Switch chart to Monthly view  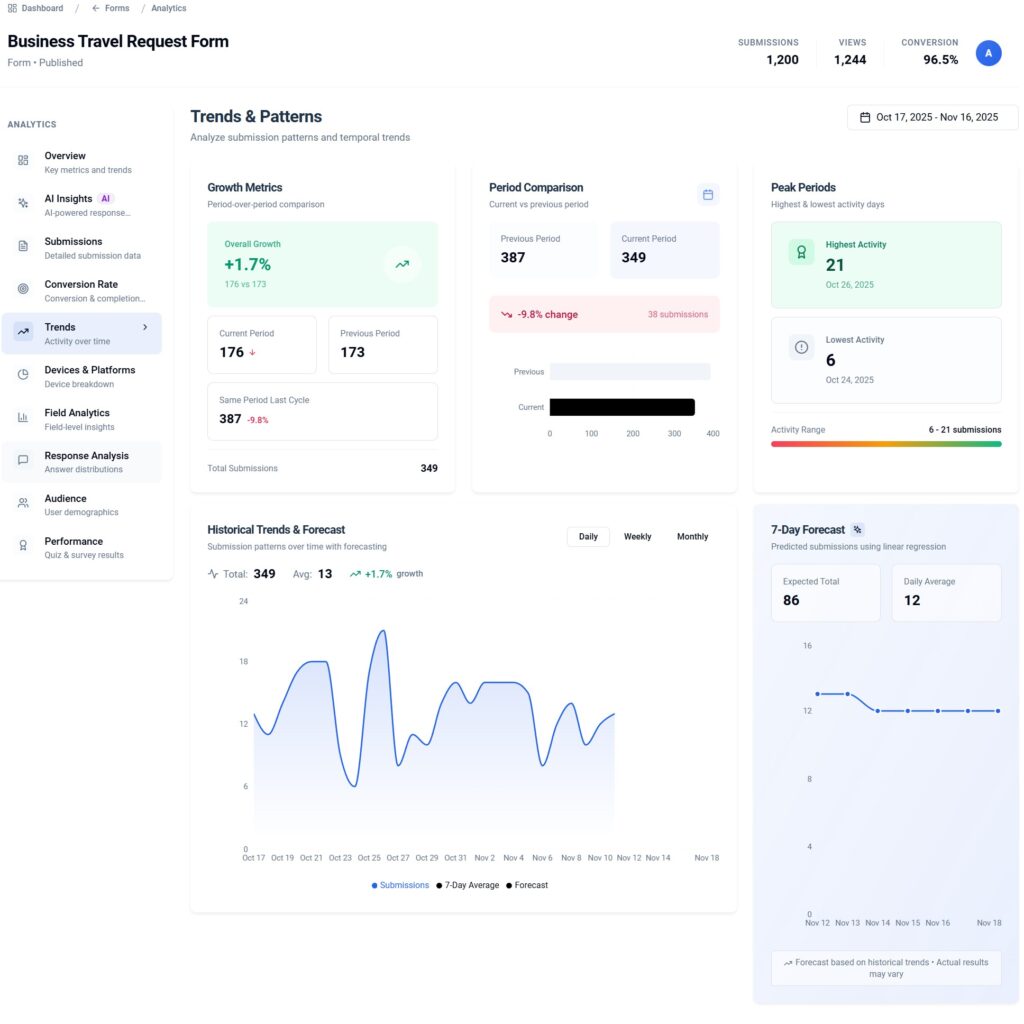[x=692, y=537]
